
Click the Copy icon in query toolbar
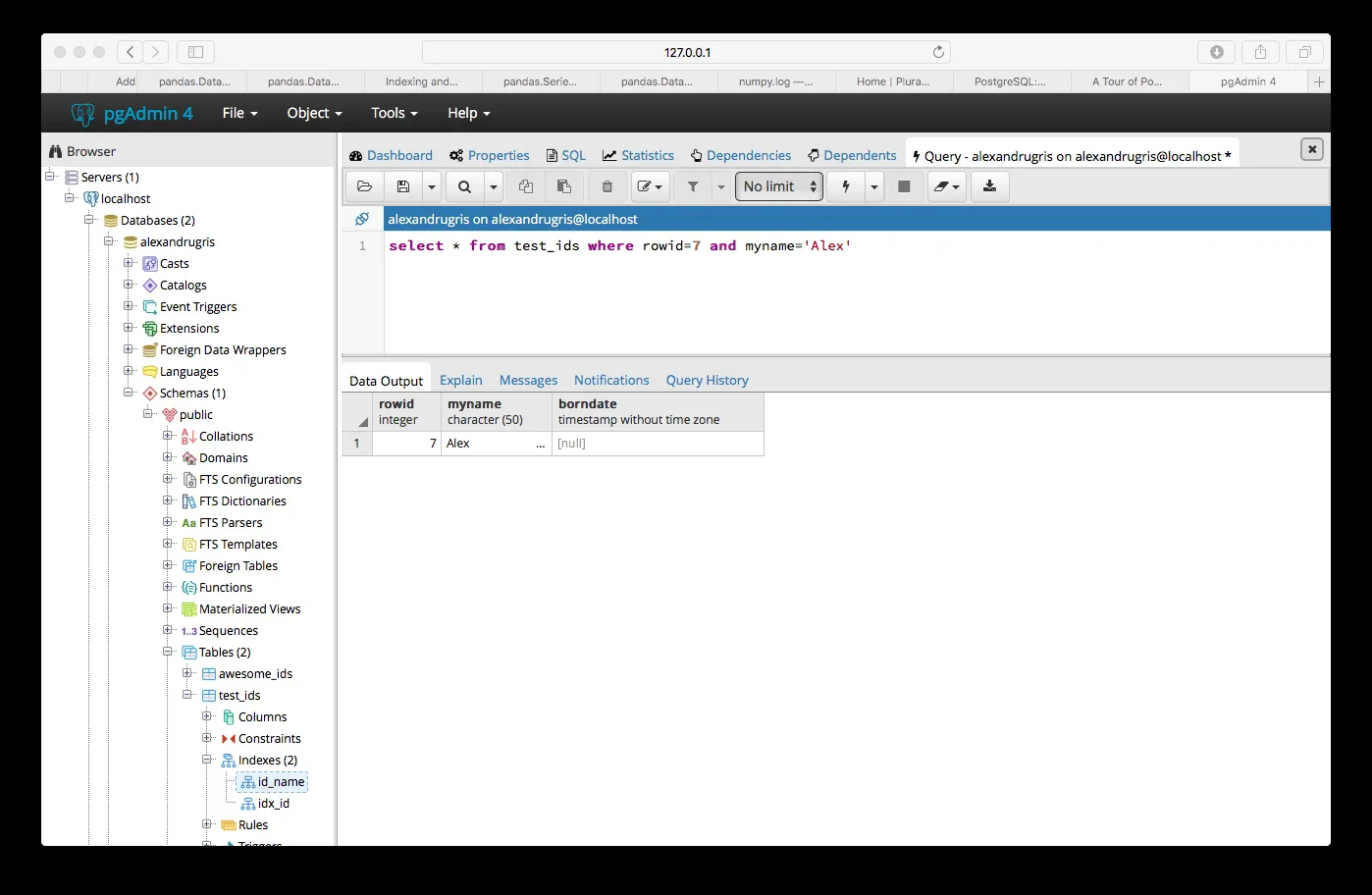(526, 186)
